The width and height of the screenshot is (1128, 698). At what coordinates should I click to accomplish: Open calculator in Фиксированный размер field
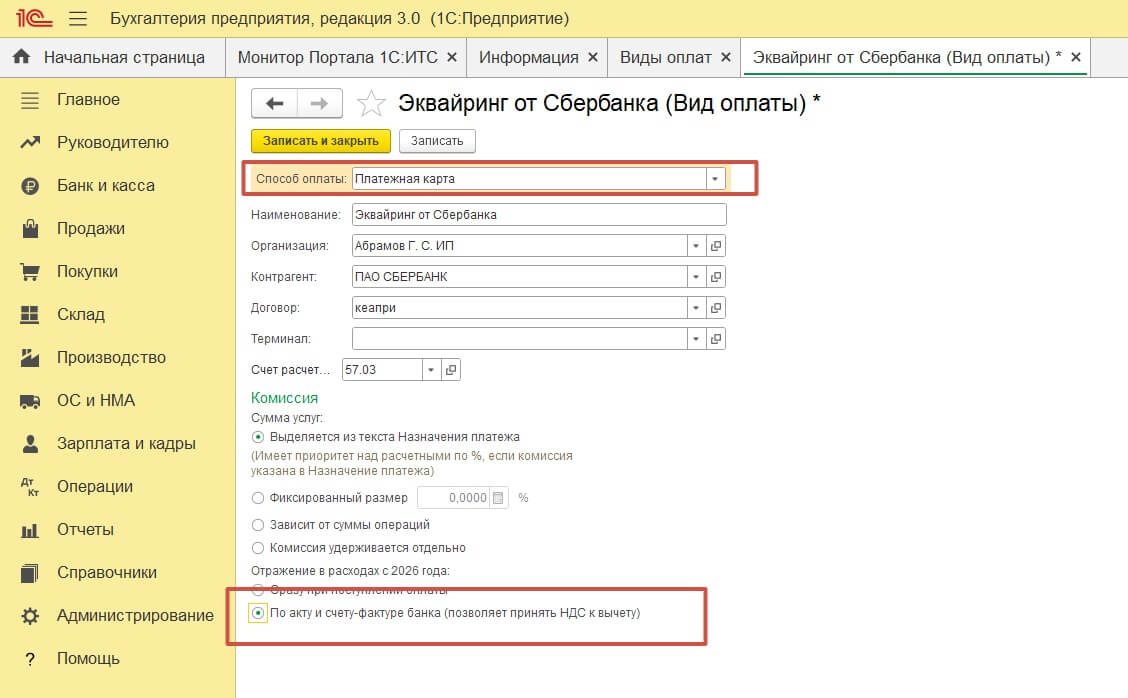pos(499,498)
